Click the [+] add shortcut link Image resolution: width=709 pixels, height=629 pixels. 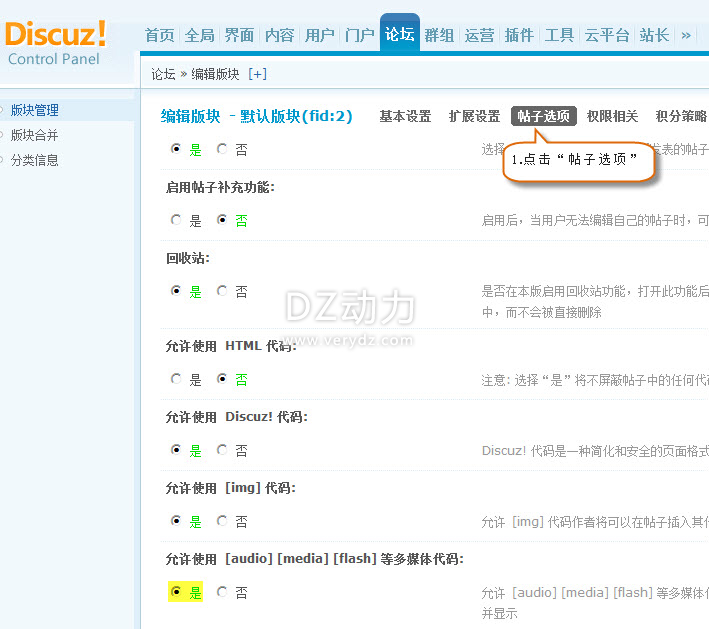pyautogui.click(x=257, y=74)
